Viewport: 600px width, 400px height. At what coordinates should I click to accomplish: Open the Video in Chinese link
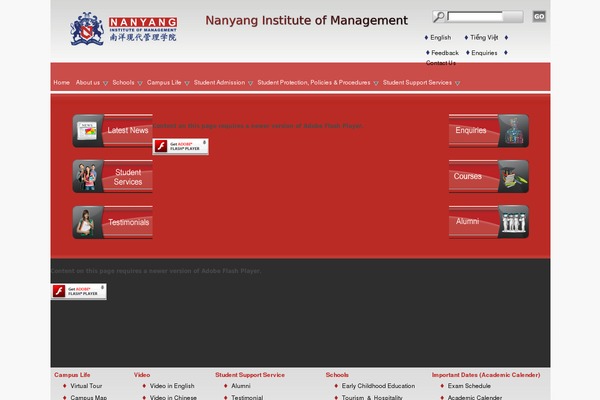pyautogui.click(x=173, y=397)
